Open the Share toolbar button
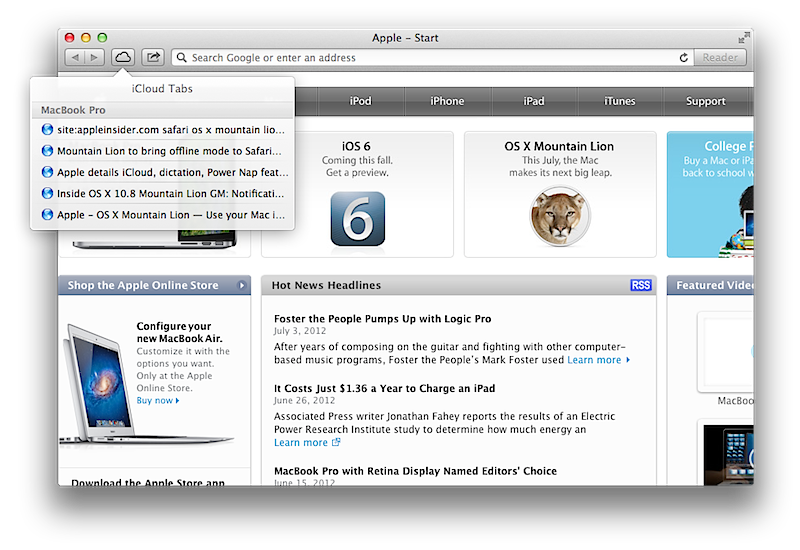The width and height of the screenshot is (800, 550). [x=153, y=57]
